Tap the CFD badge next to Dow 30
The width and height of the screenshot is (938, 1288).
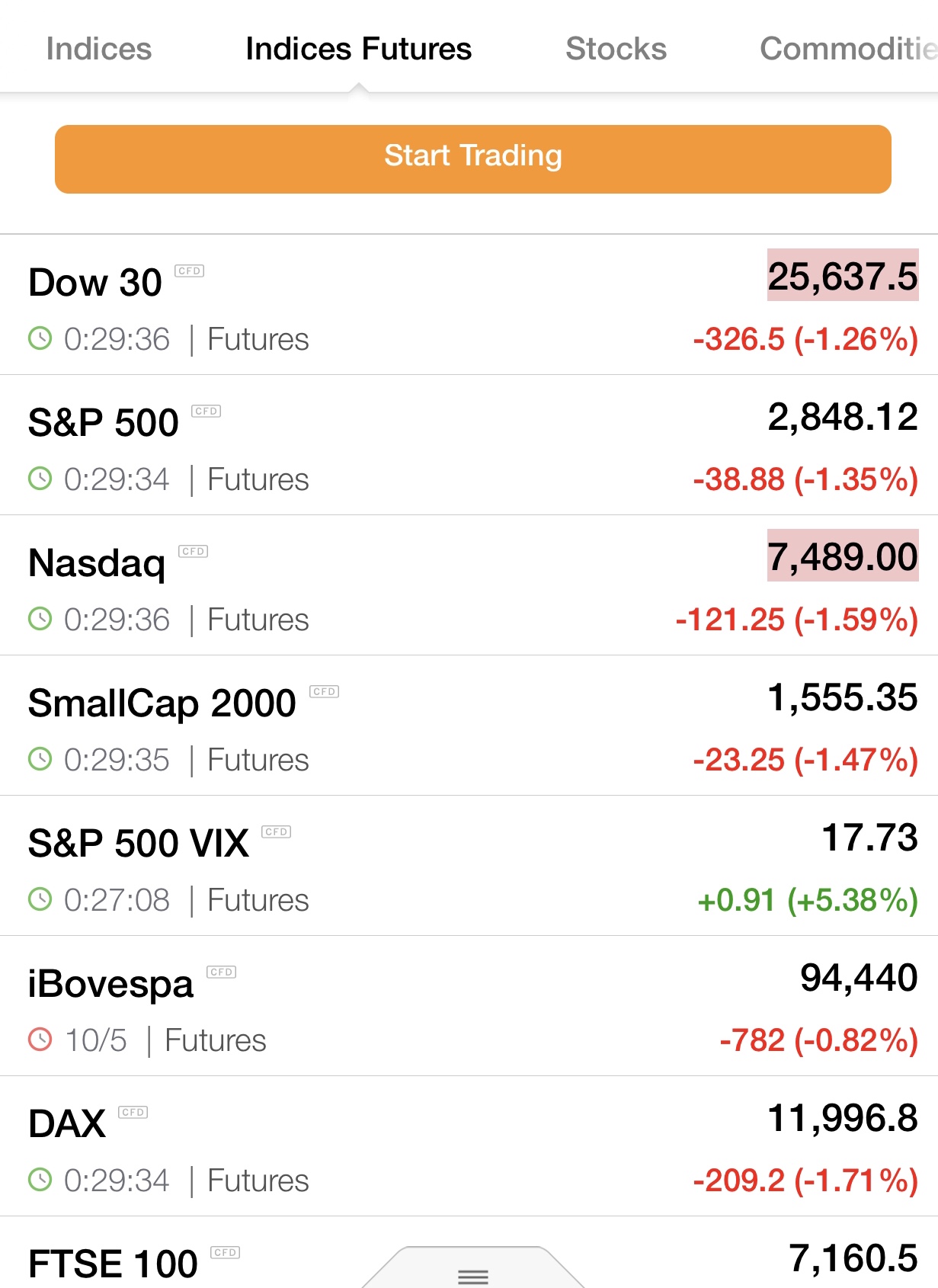[189, 271]
